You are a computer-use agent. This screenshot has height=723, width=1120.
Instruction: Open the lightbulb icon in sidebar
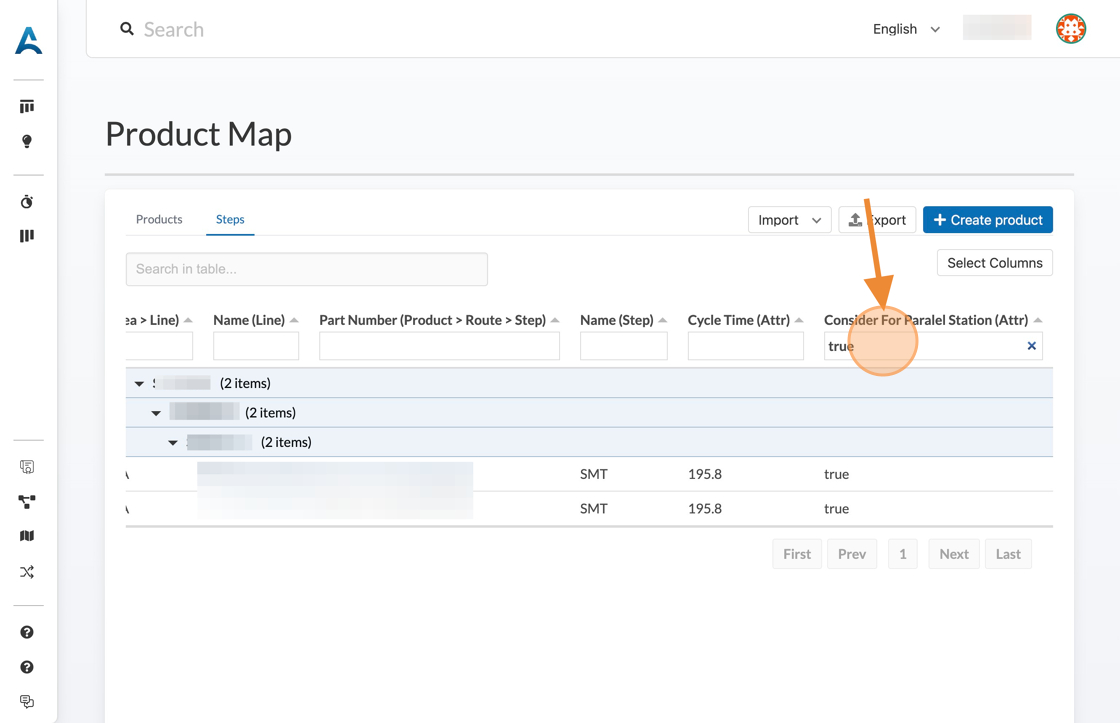click(27, 141)
